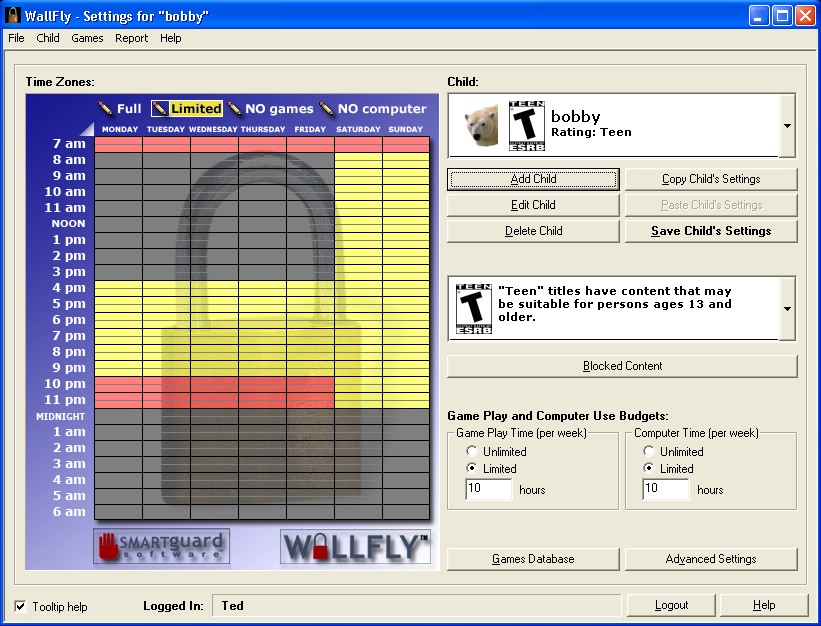This screenshot has height=626, width=821.
Task: Select the FRIDAY column header
Action: (x=310, y=129)
